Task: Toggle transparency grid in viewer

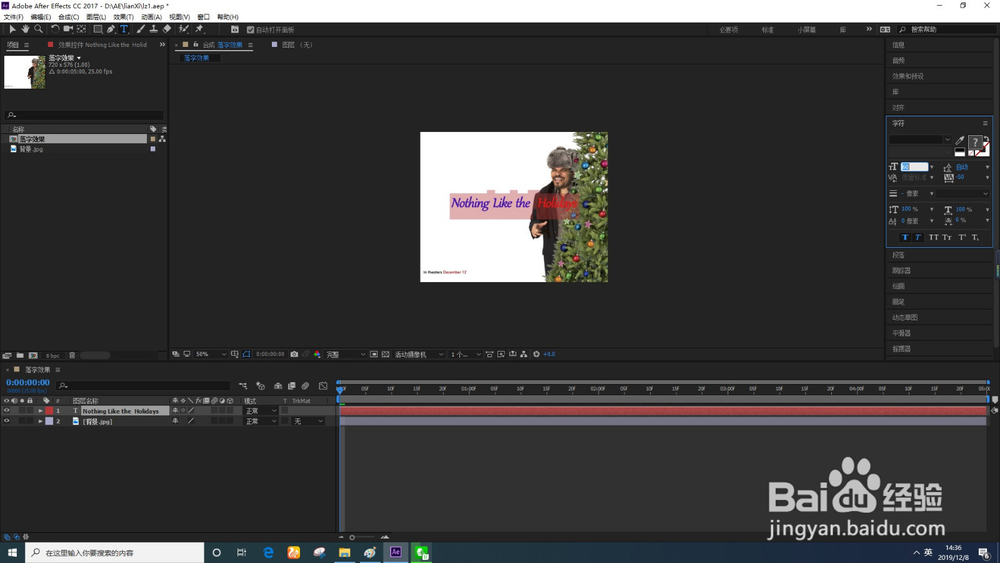Action: click(385, 355)
